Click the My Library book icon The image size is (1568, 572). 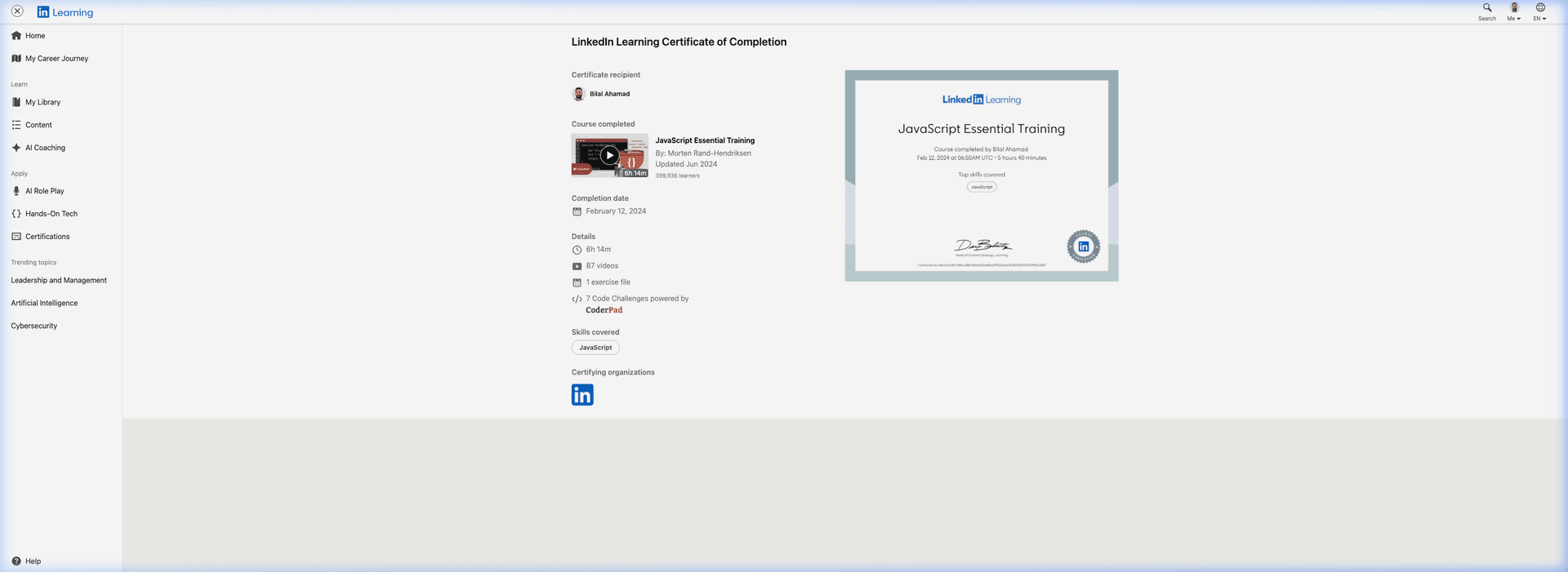tap(16, 102)
